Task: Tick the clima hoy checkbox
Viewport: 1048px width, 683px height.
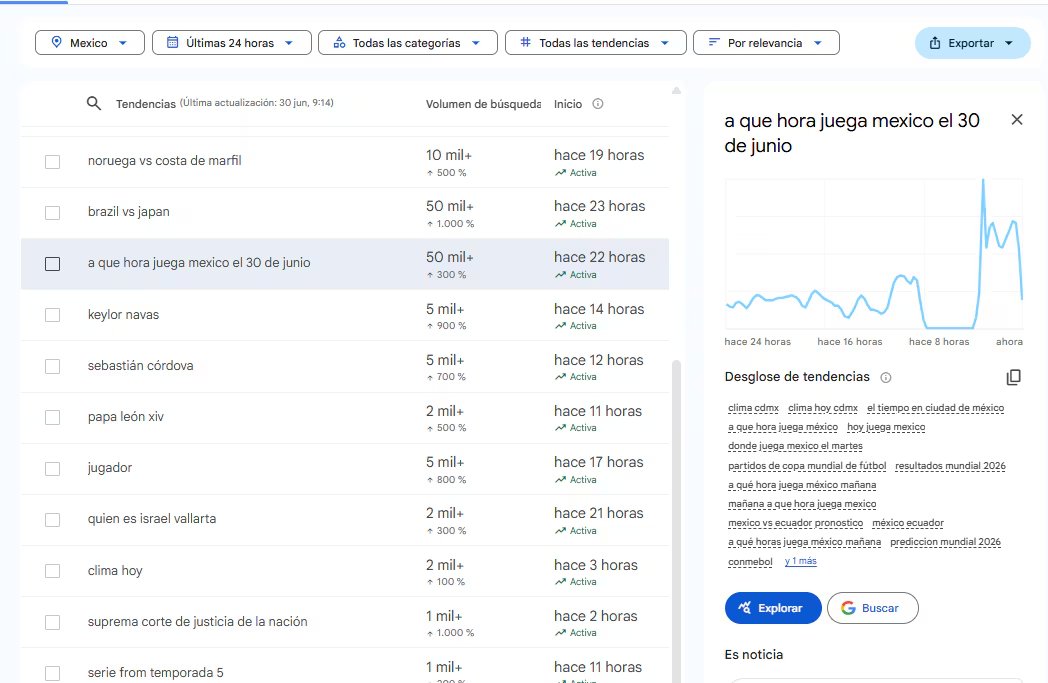Action: (x=52, y=571)
